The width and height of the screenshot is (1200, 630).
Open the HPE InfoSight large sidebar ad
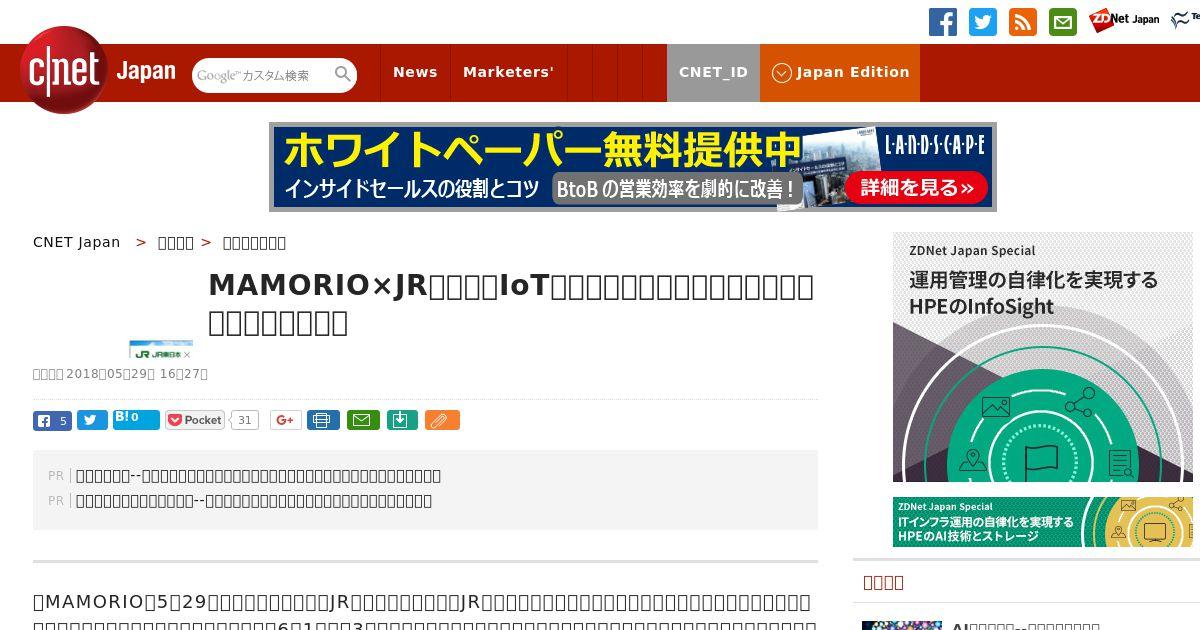tap(1043, 357)
